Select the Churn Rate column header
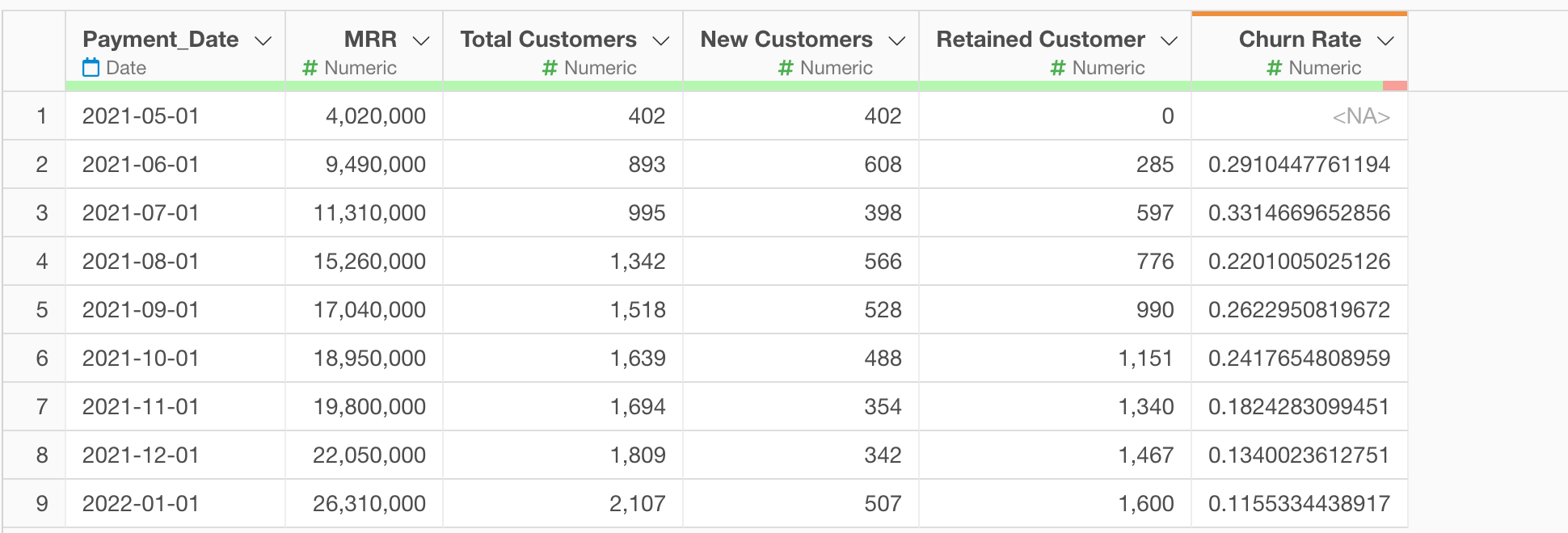The height and width of the screenshot is (533, 1568). (x=1300, y=52)
